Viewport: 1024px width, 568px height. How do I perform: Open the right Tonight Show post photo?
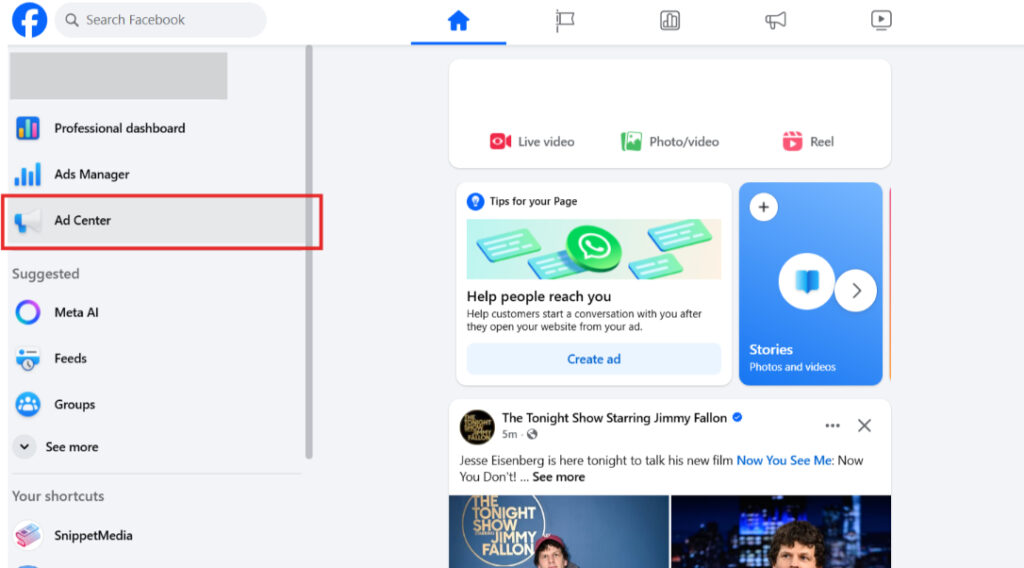tap(781, 531)
